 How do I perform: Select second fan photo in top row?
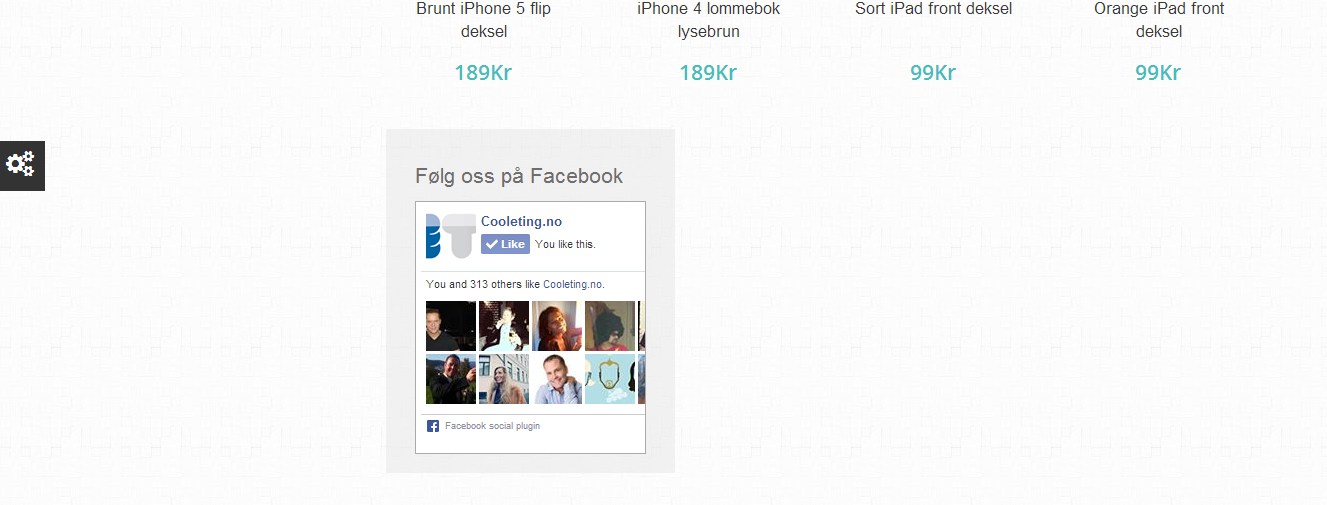504,326
